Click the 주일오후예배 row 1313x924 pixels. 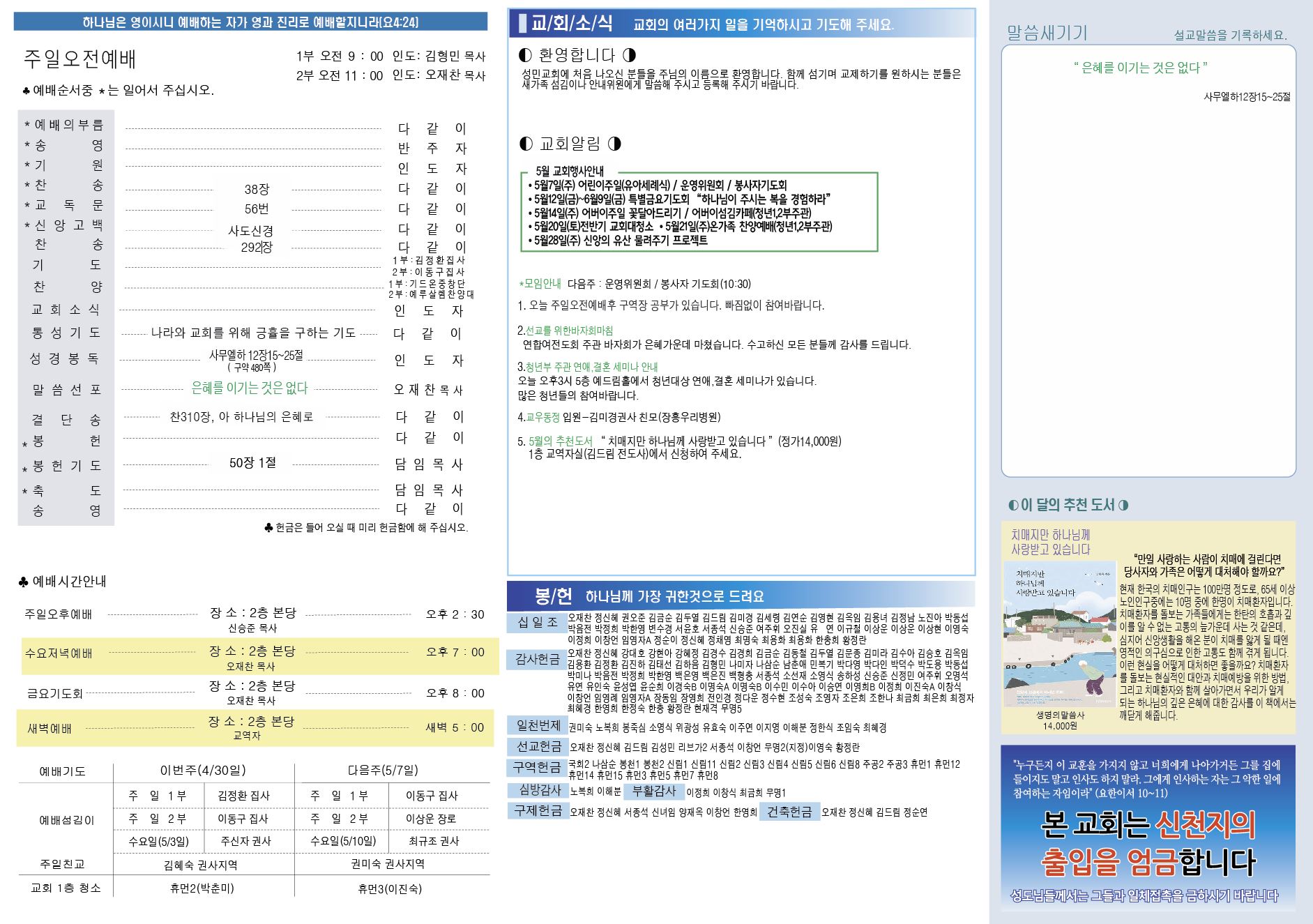[x=255, y=619]
